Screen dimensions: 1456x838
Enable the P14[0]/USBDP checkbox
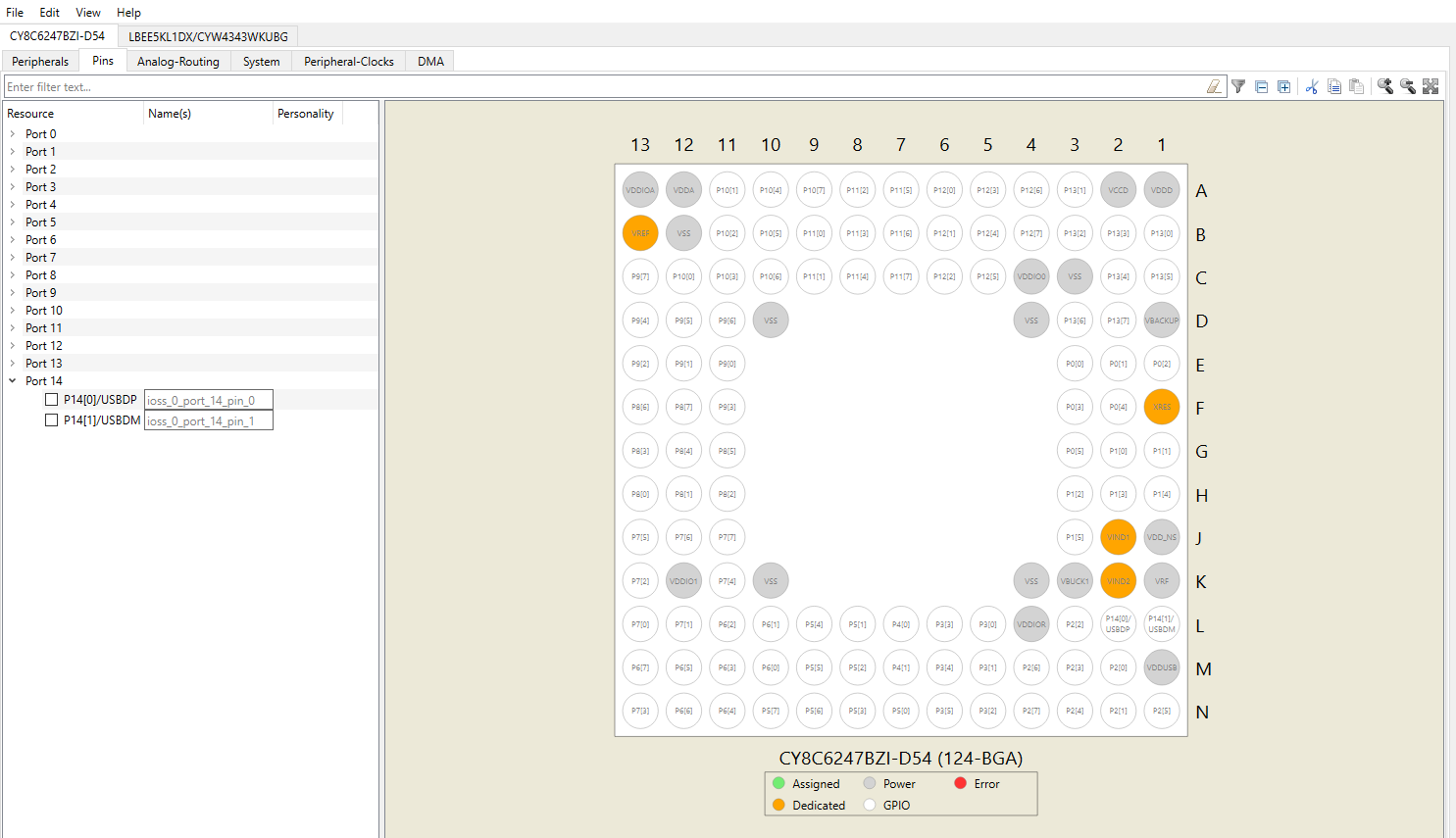pyautogui.click(x=51, y=400)
